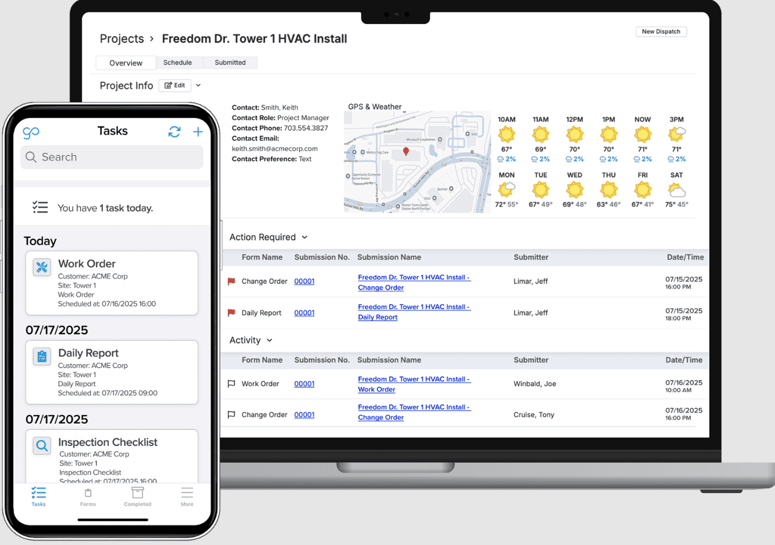Click the Date/Time header in Action Required
Image resolution: width=775 pixels, height=545 pixels.
685,257
